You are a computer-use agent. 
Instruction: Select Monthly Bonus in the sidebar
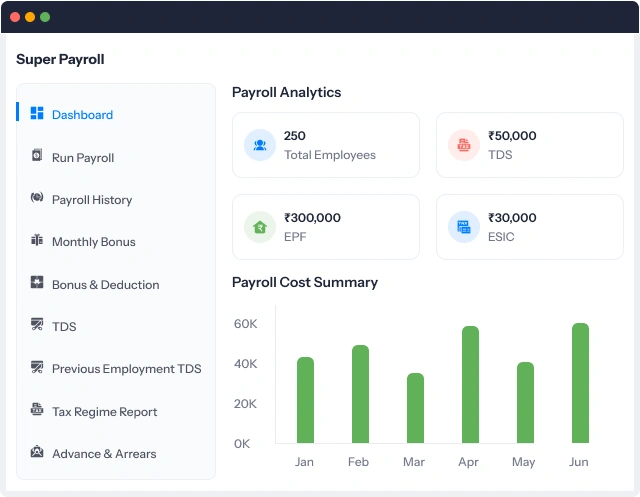93,242
